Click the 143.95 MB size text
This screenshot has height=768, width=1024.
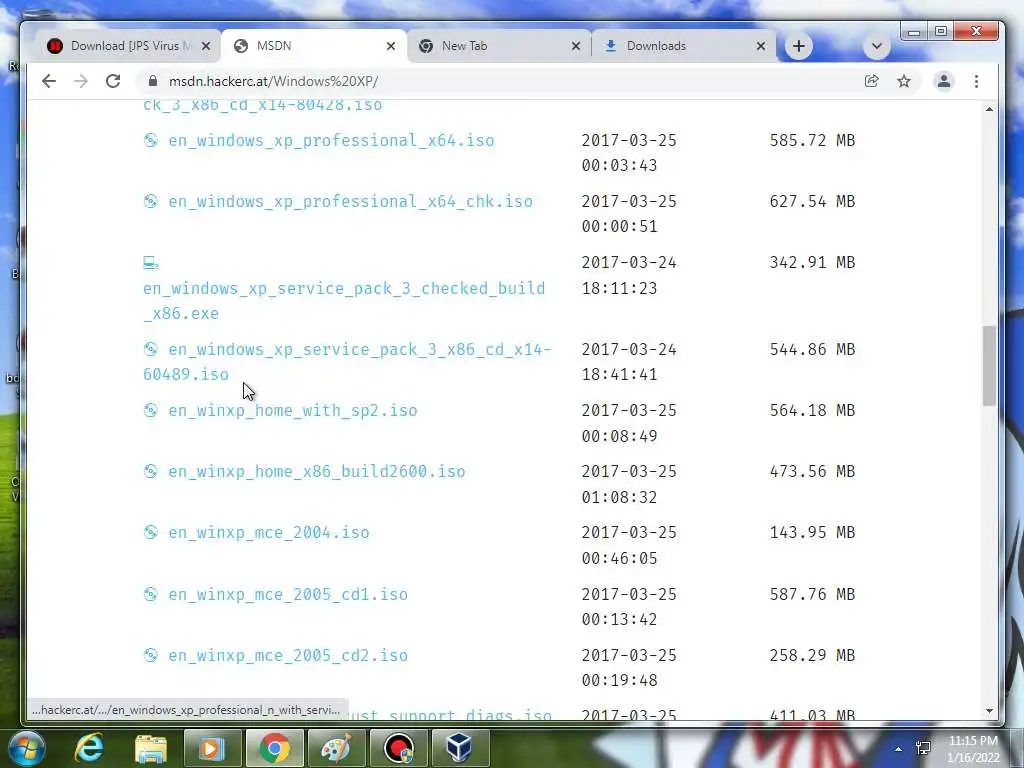[812, 532]
